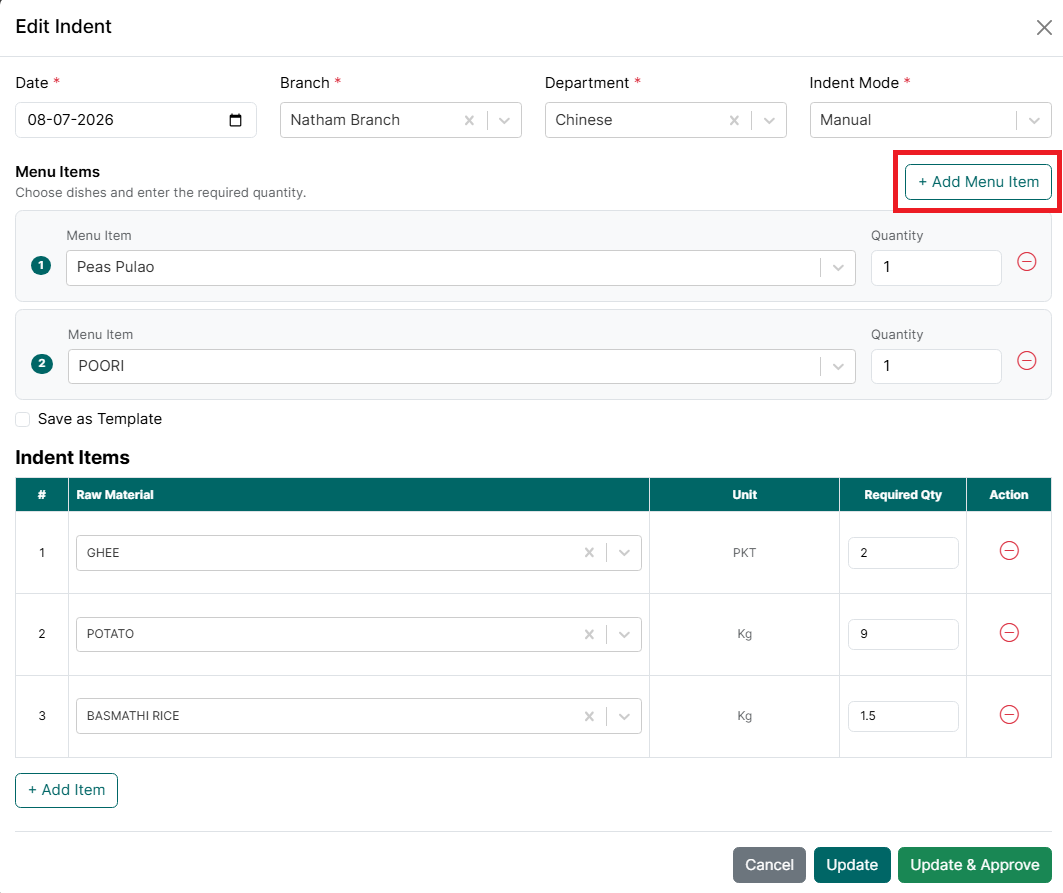Image resolution: width=1063 pixels, height=893 pixels.
Task: Click the Save as Template label
Action: pyautogui.click(x=100, y=419)
